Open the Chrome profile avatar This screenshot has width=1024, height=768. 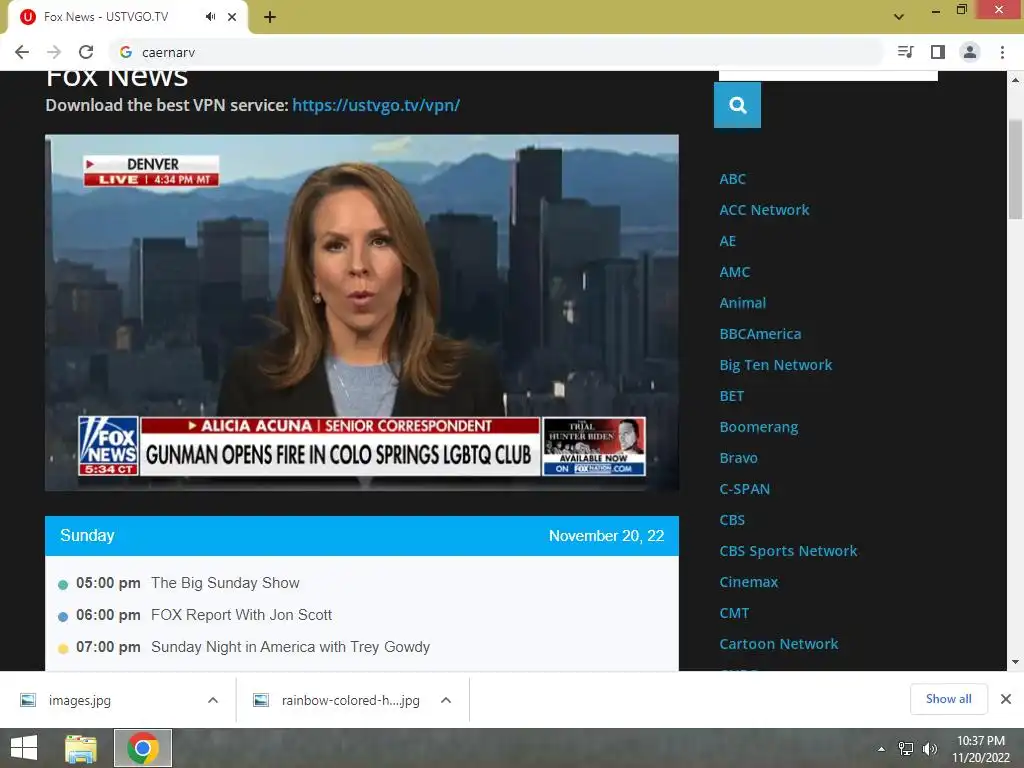click(x=970, y=52)
